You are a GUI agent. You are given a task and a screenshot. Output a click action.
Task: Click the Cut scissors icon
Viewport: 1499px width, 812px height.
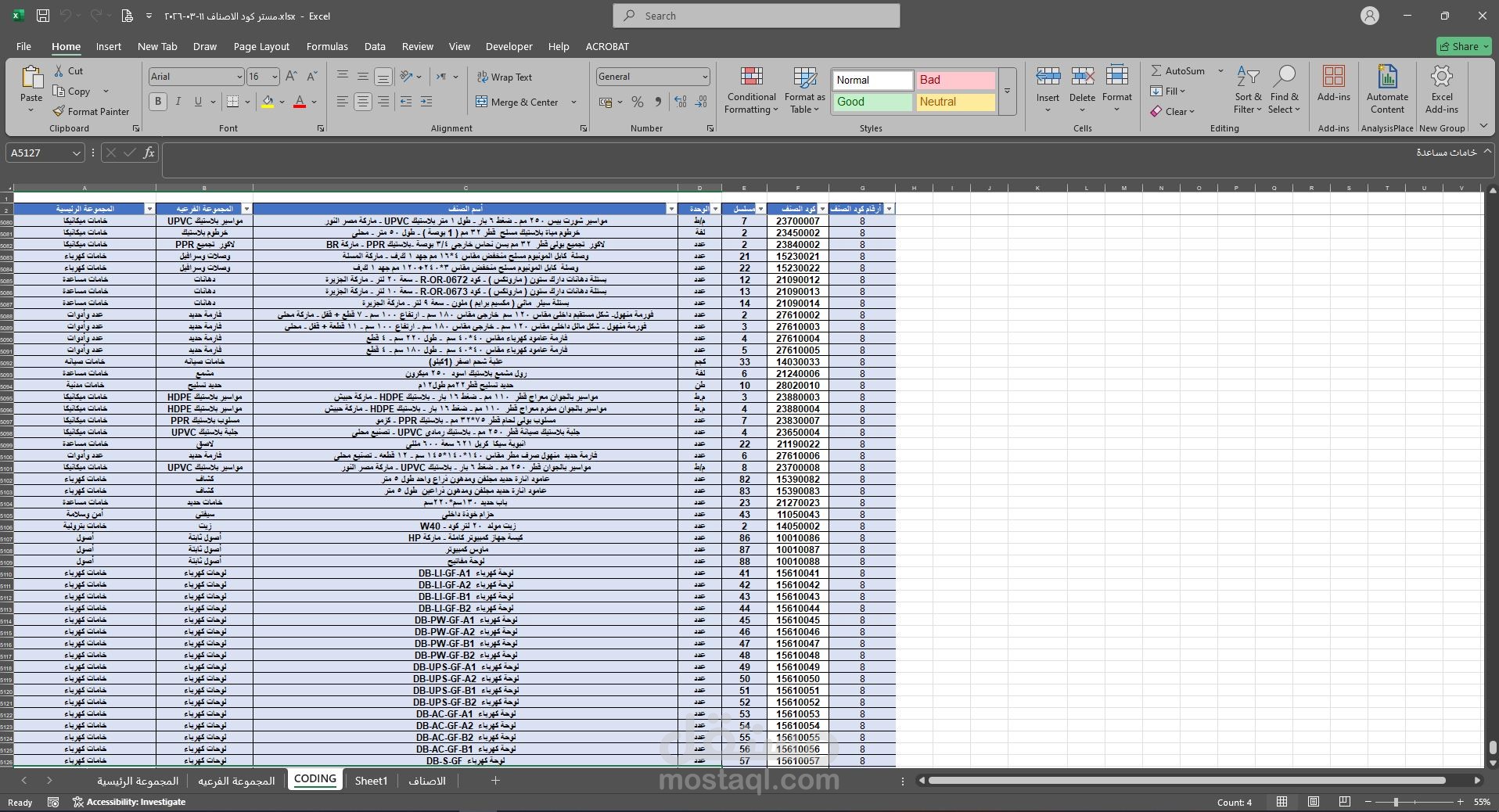pyautogui.click(x=59, y=70)
